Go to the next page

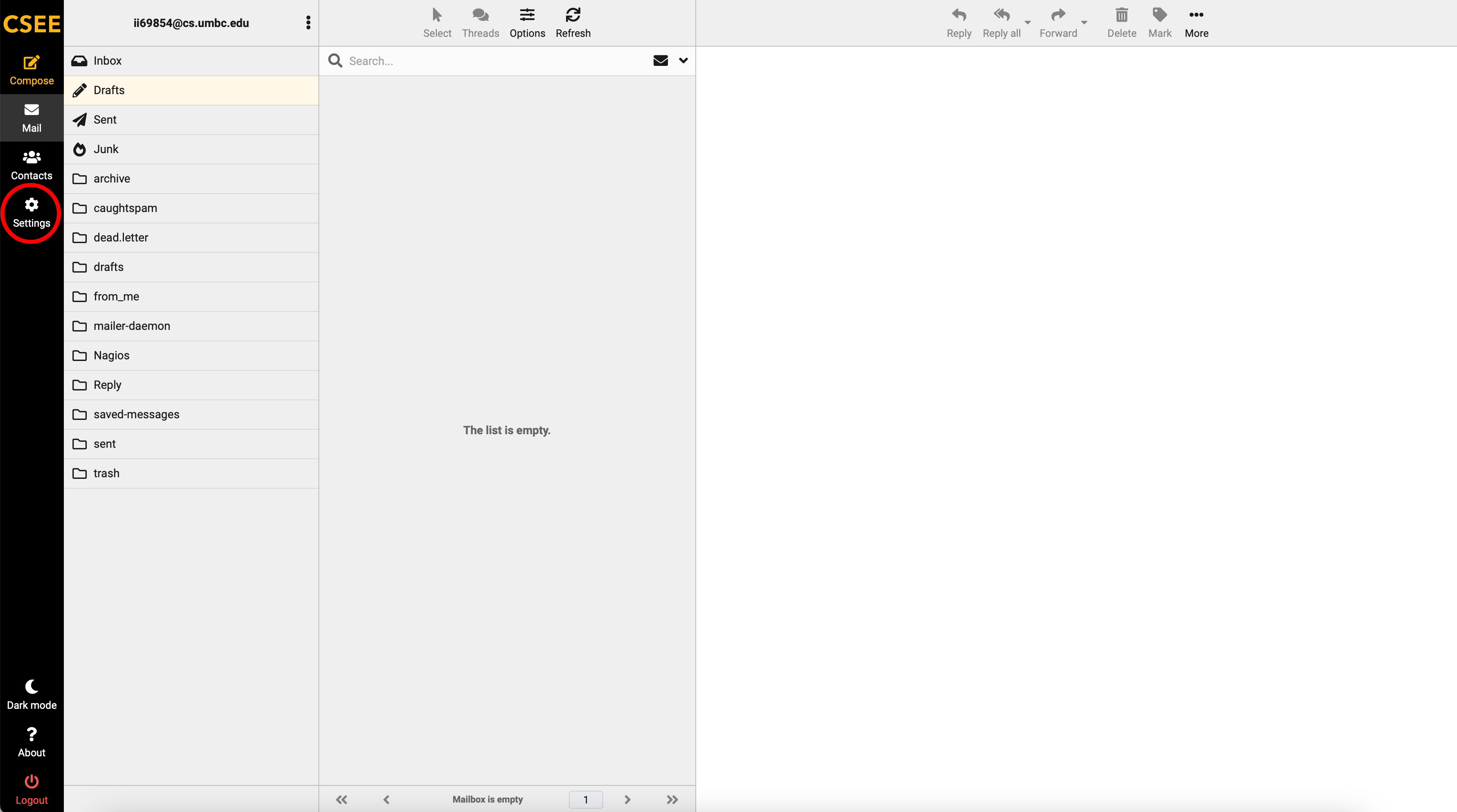tap(627, 800)
